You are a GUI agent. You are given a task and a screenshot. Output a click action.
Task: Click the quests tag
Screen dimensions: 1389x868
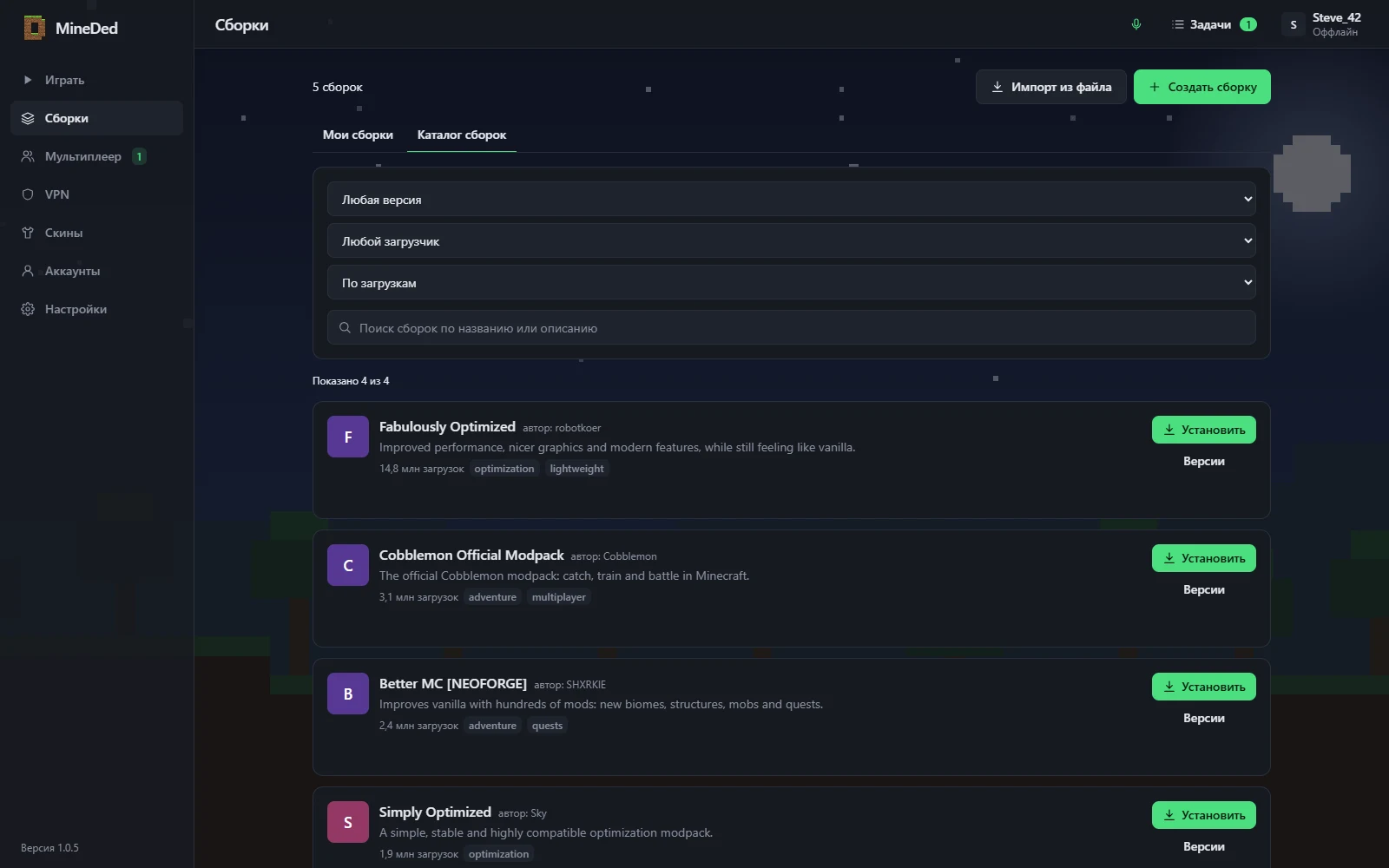[x=547, y=726]
